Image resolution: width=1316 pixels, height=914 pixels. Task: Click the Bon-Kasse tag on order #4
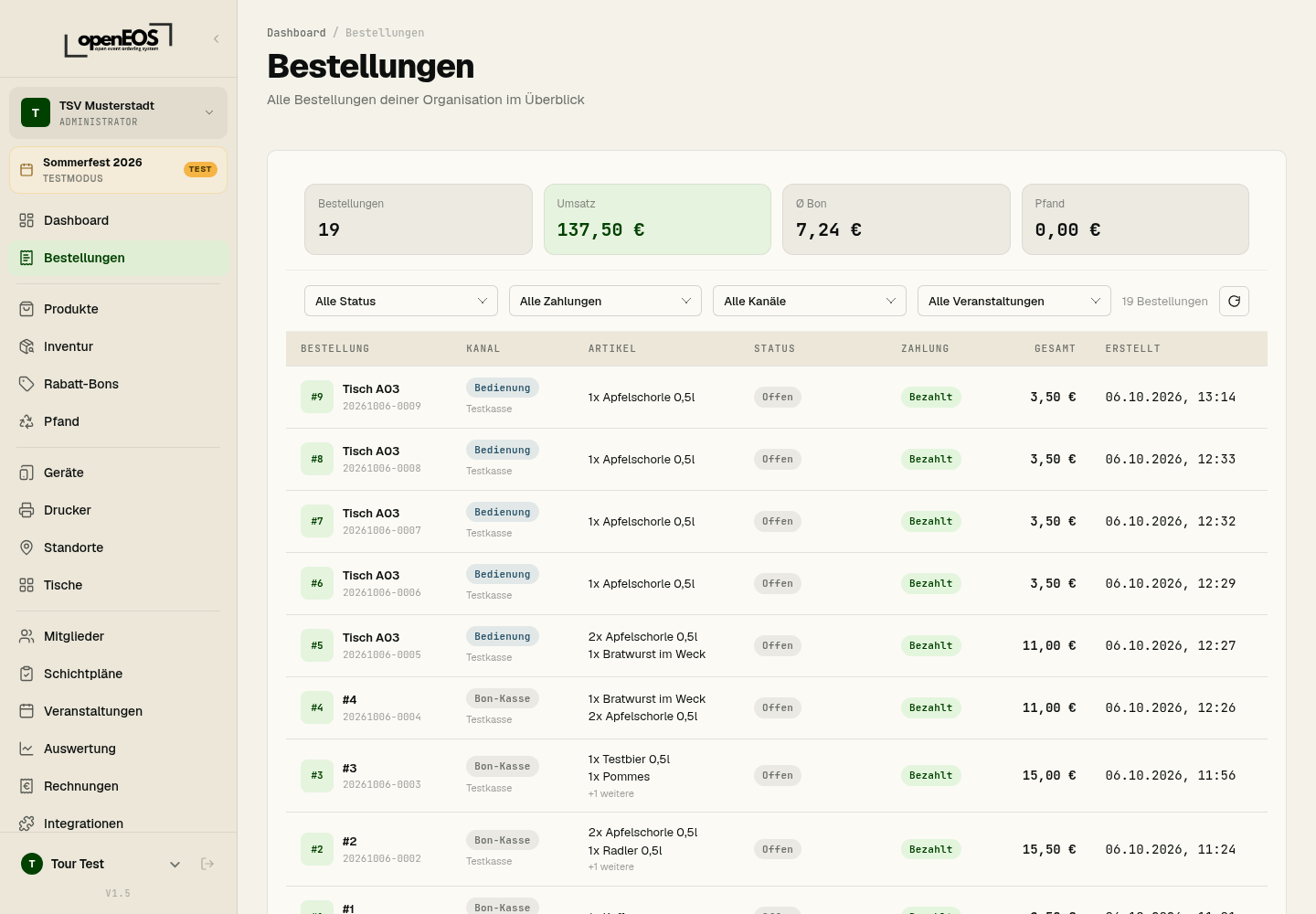tap(503, 698)
